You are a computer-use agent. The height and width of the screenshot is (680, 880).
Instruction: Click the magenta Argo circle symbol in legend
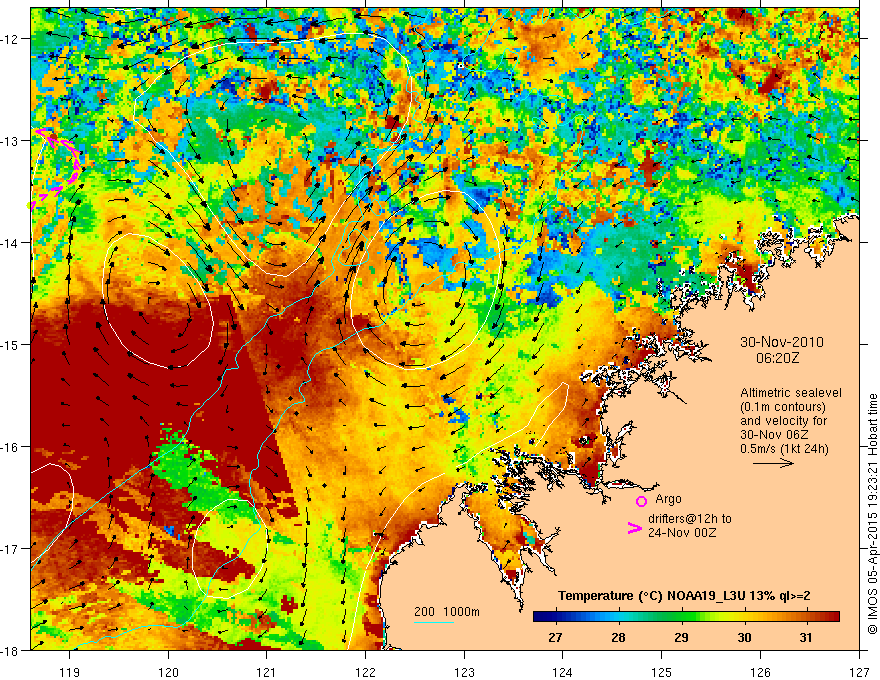pos(641,501)
